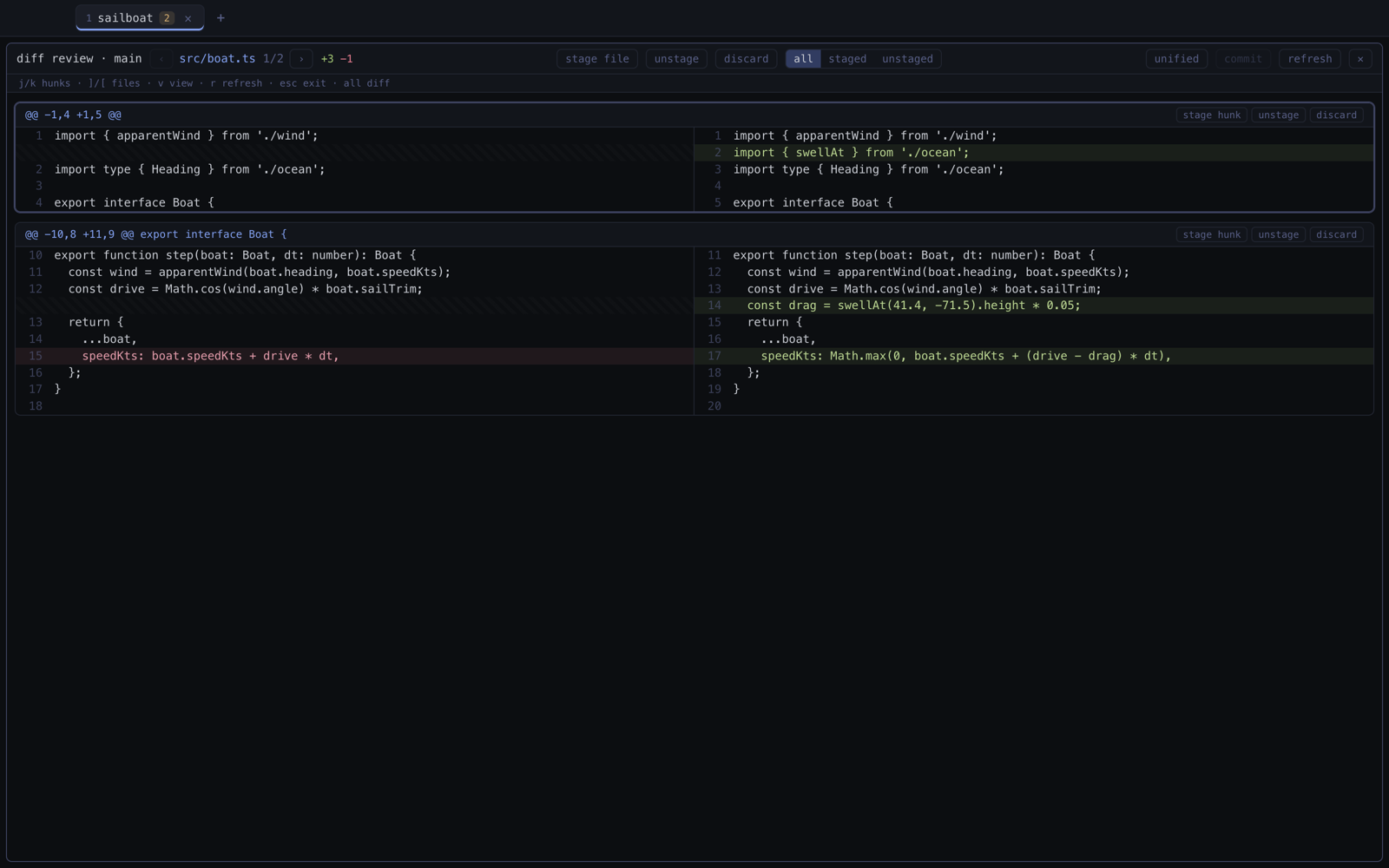Click badge 2 on sailboat tab

(x=167, y=18)
